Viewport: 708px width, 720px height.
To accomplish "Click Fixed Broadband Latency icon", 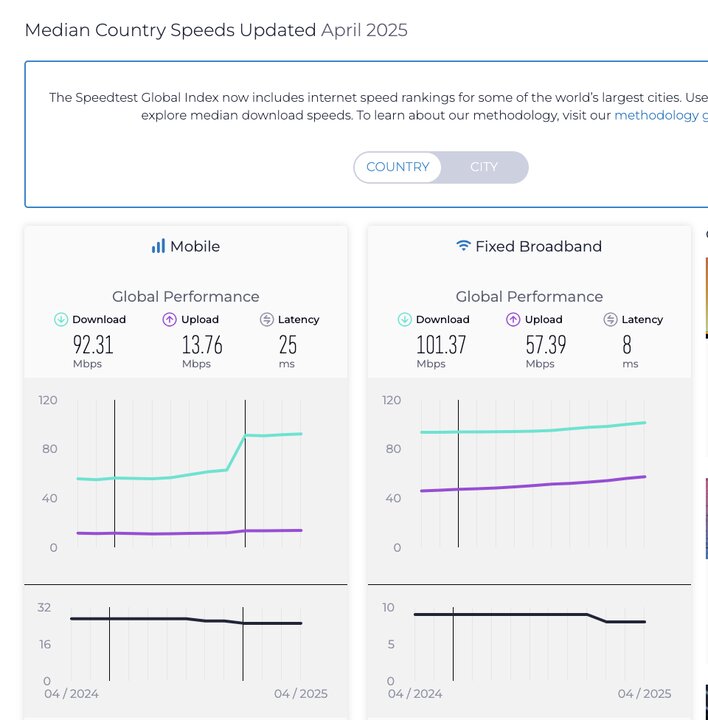I will point(610,320).
